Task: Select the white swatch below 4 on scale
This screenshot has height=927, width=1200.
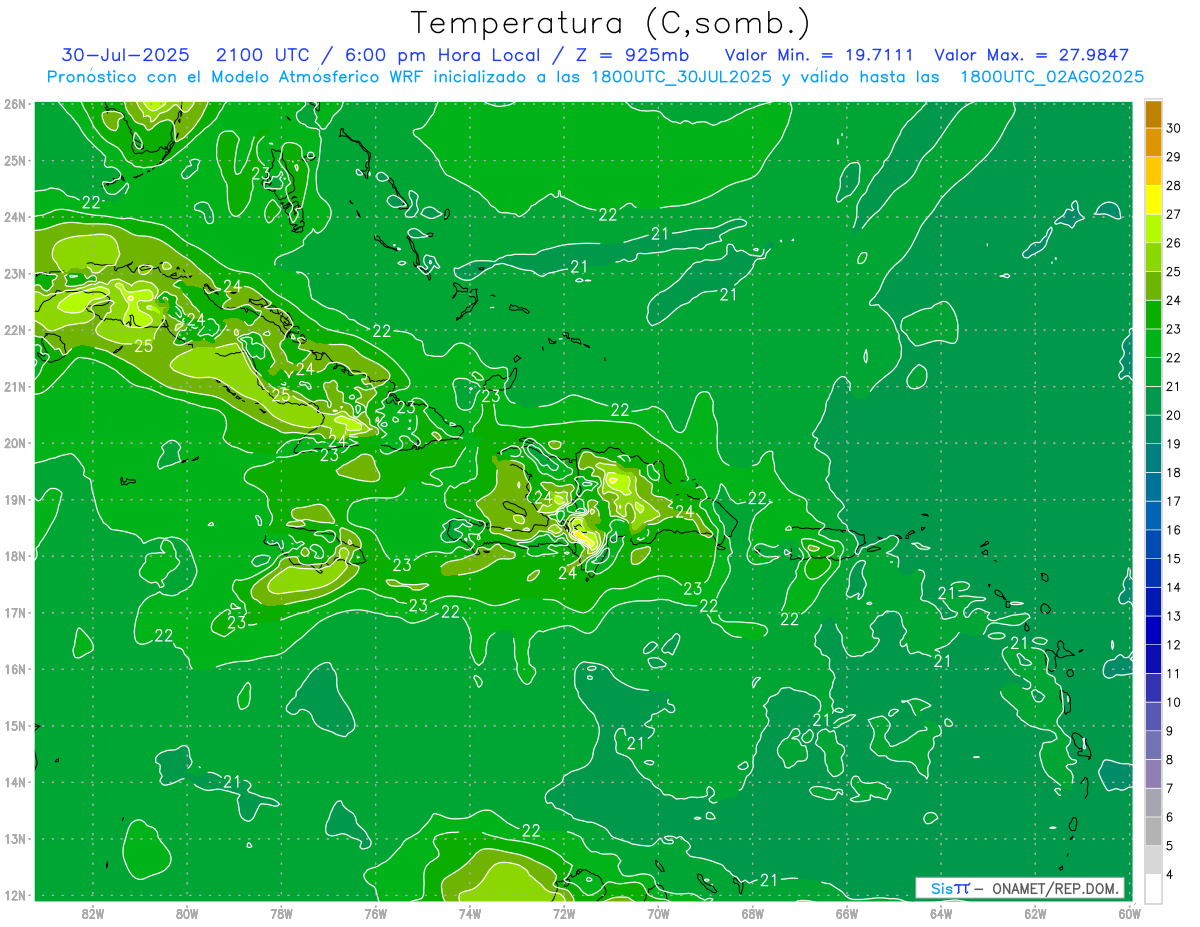Action: [x=1153, y=888]
